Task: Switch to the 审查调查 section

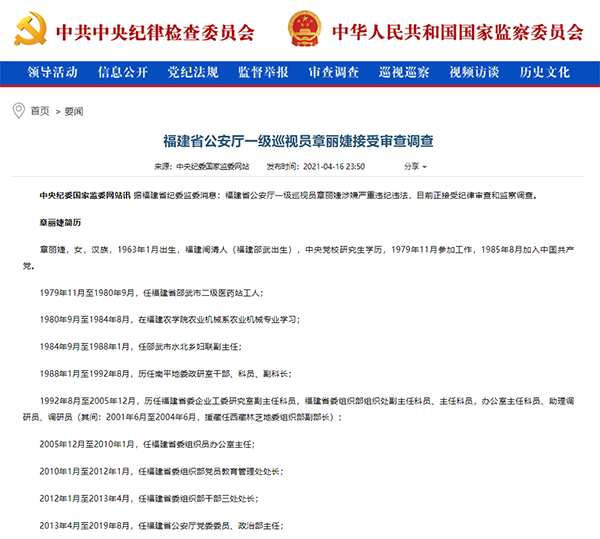Action: [333, 73]
